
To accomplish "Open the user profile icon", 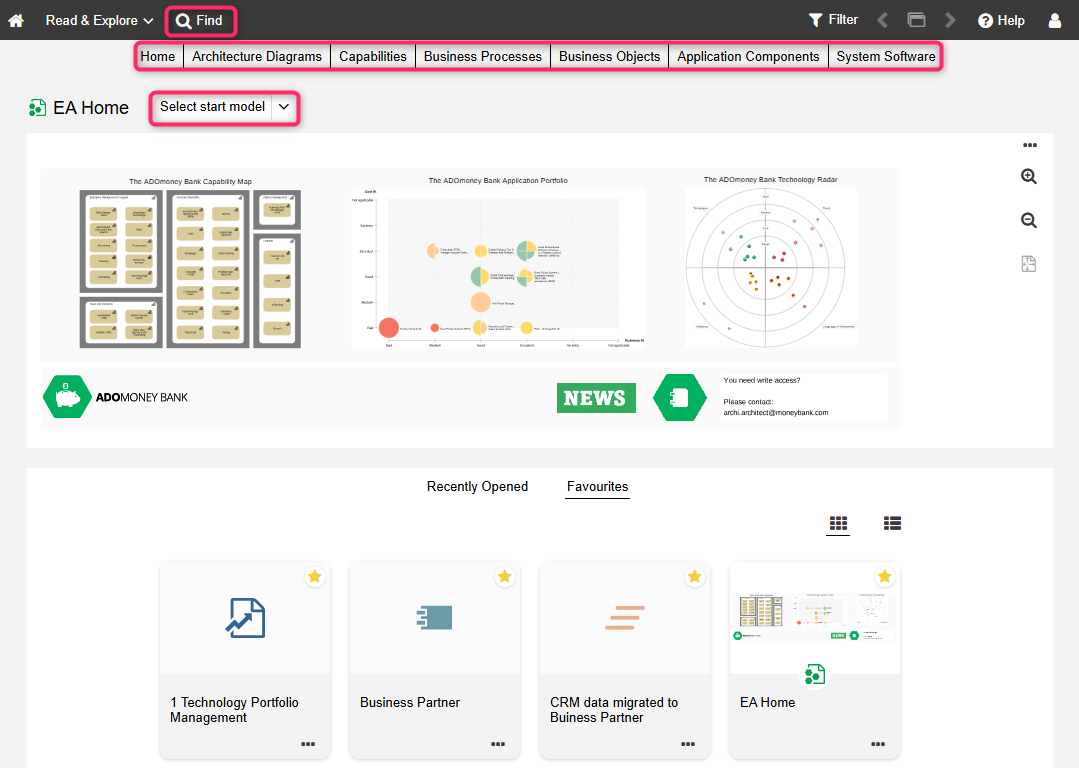I will 1055,20.
